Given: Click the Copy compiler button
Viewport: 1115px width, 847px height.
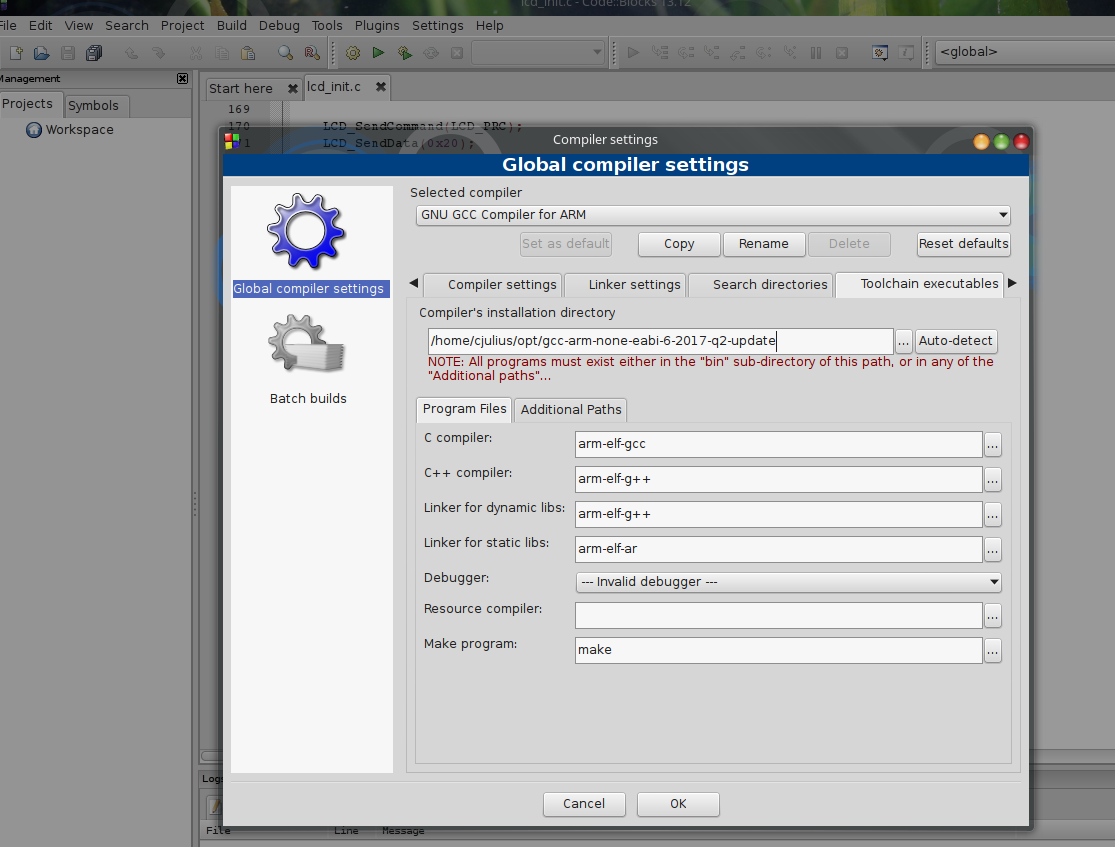Looking at the screenshot, I should point(679,244).
